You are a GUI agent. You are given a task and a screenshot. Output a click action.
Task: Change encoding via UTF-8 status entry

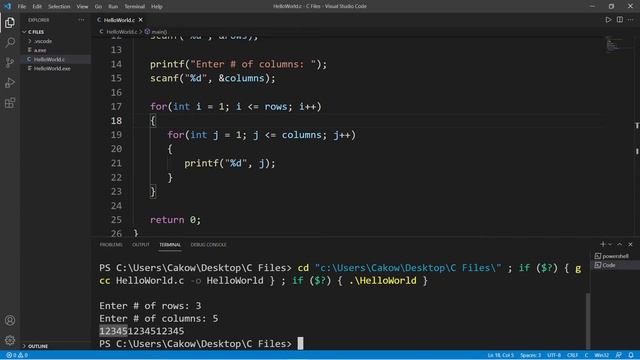click(554, 355)
